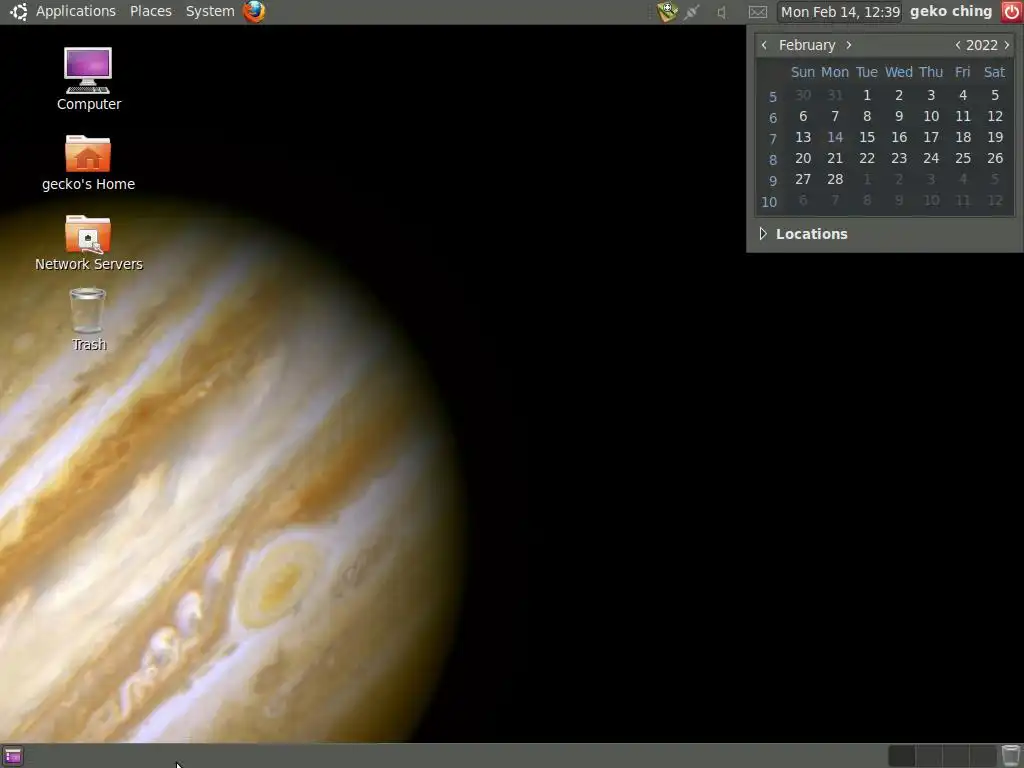Toggle the clock showing Mon Feb 14, 12:39
This screenshot has height=768, width=1024.
[x=840, y=12]
